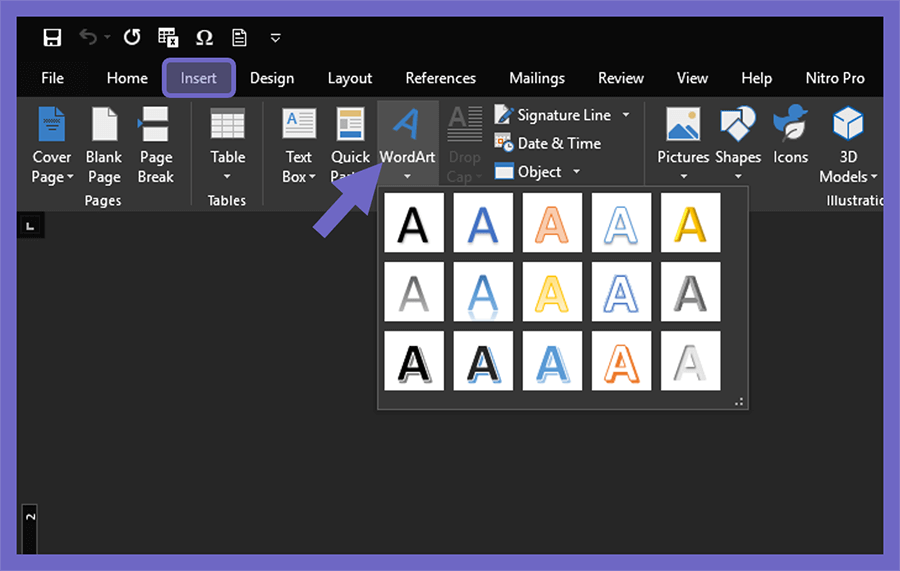
Task: Choose blue outlined WordArt in second row
Action: click(621, 292)
